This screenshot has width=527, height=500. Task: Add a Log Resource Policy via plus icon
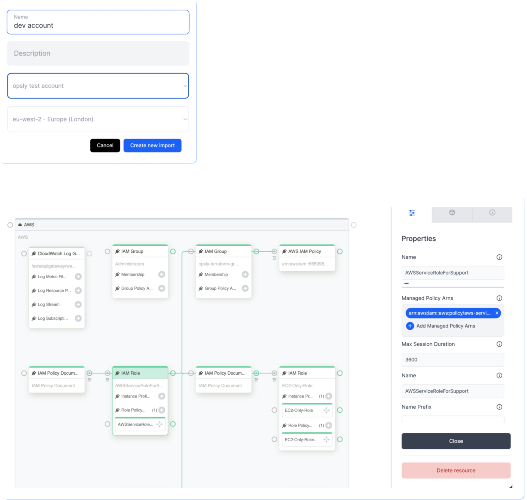[x=78, y=290]
